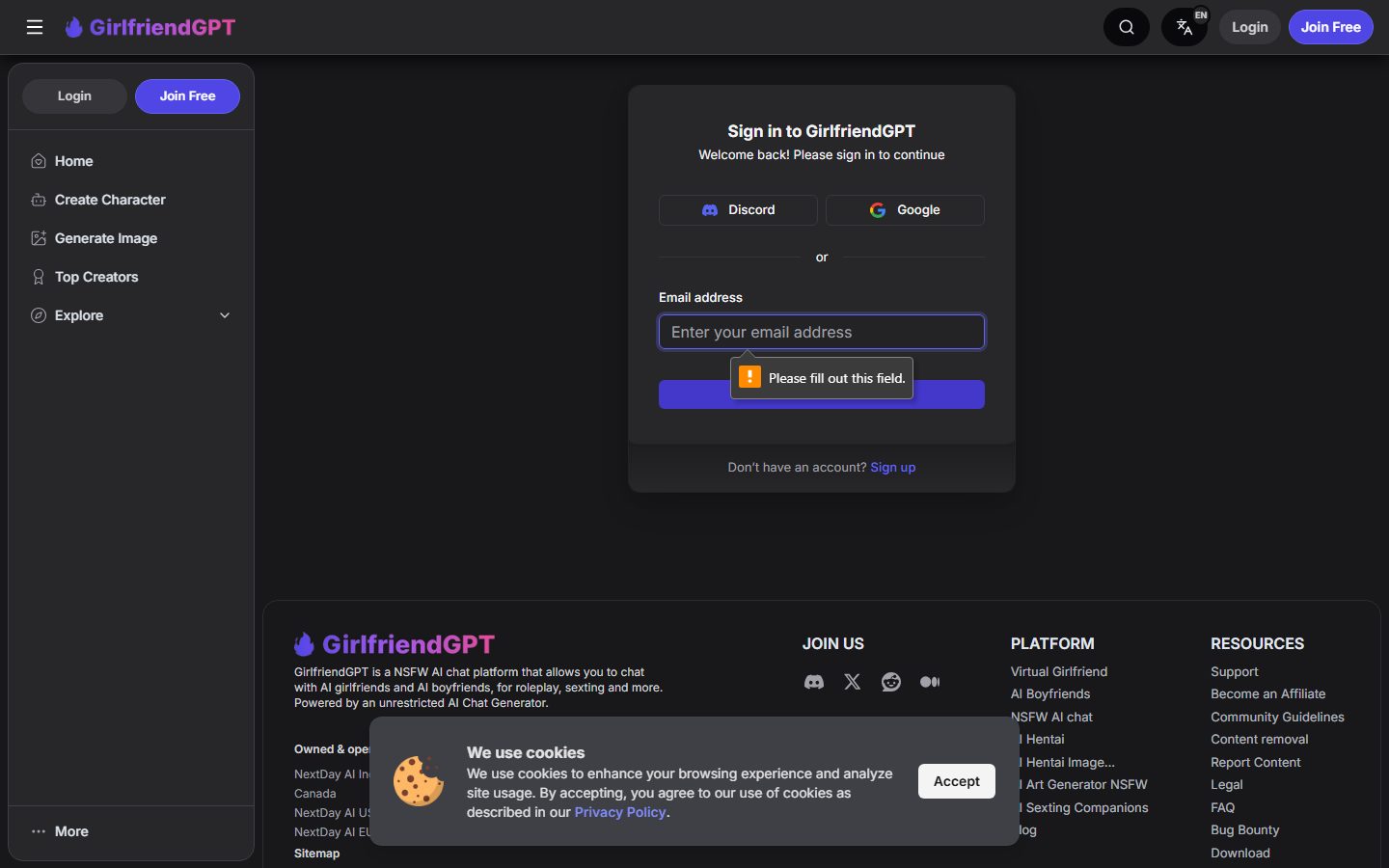
Task: Open Sexting Companions link
Action: [1084, 807]
